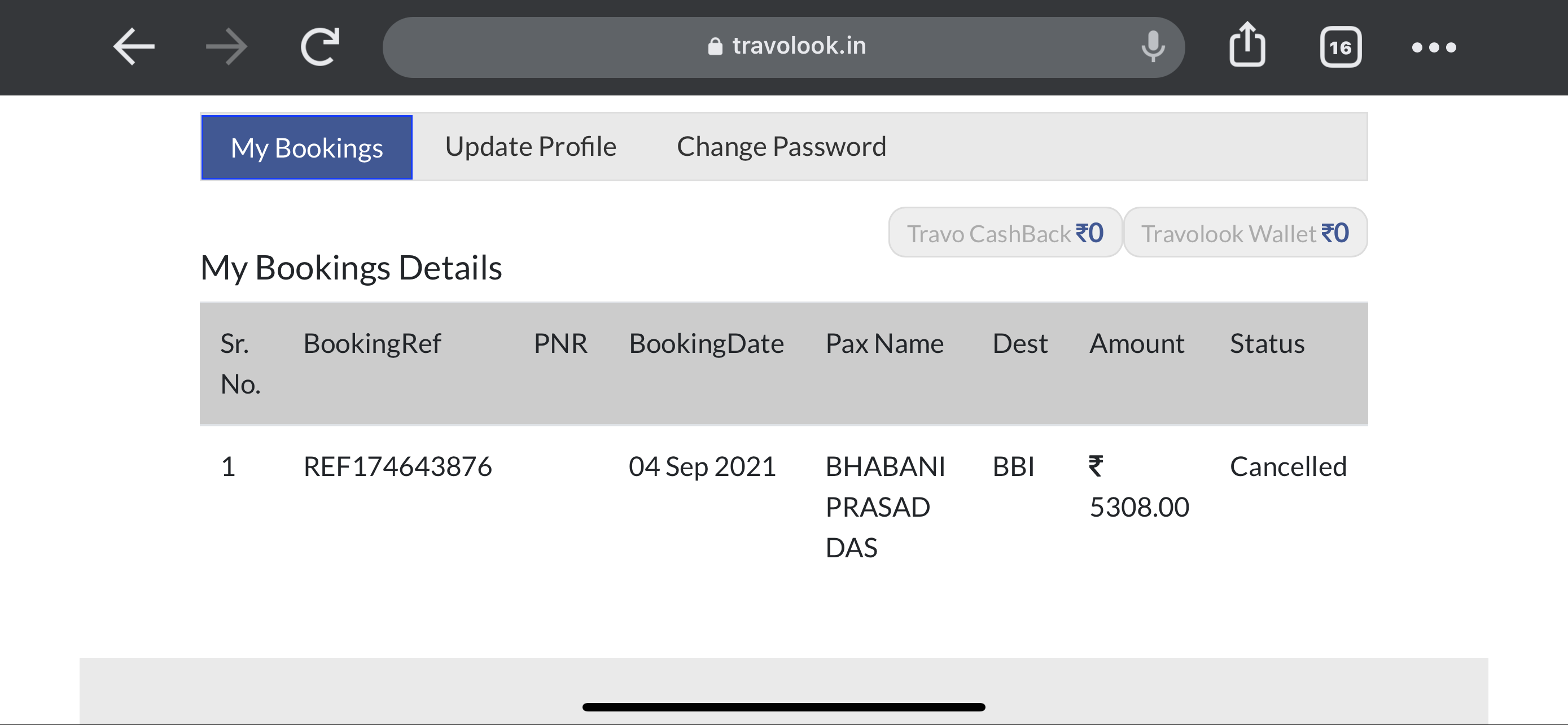Screen dimensions: 1568x725
Task: Click booking reference REF174643876
Action: 397,467
